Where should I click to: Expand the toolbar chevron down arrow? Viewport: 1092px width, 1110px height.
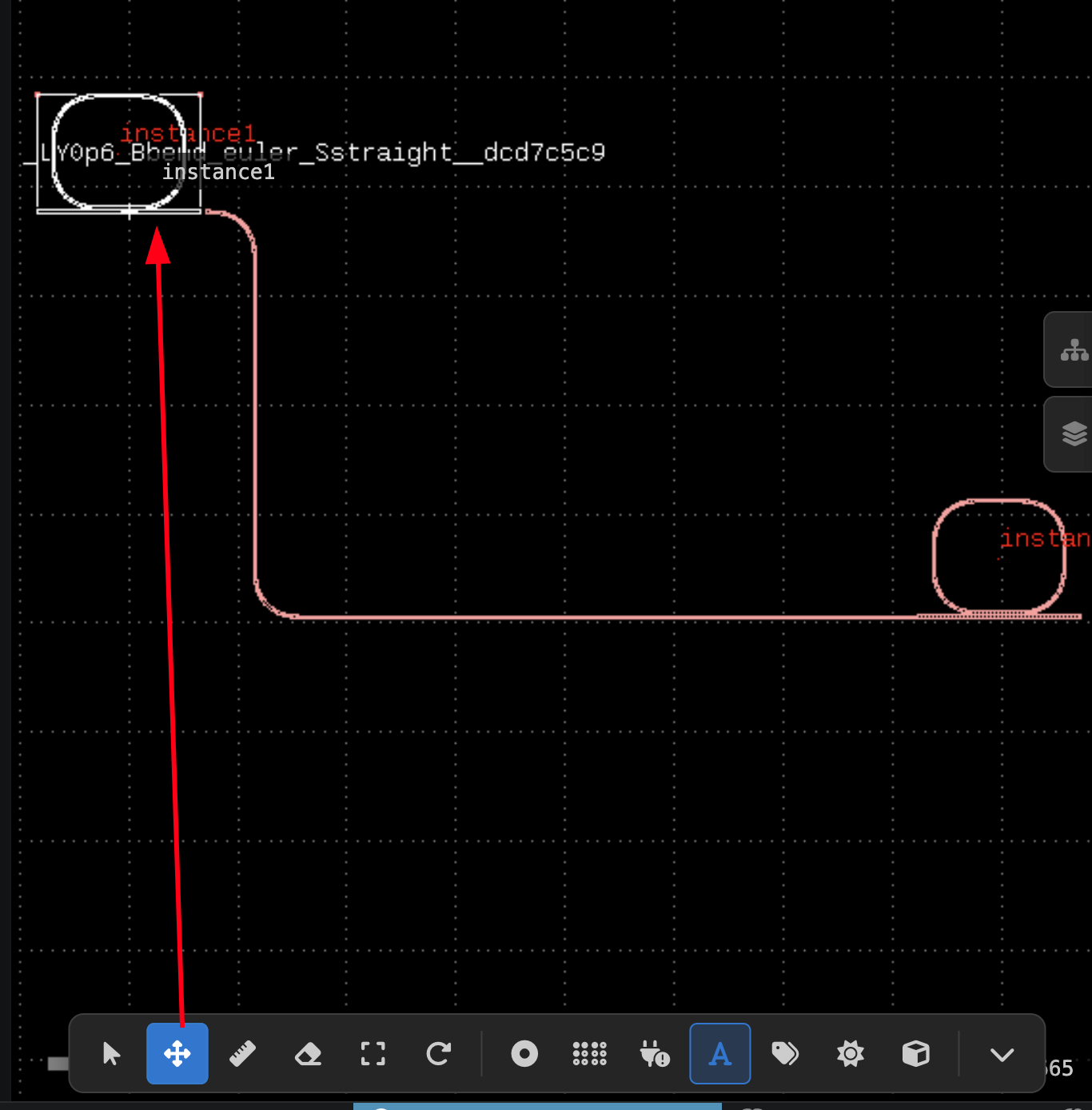point(1002,1054)
